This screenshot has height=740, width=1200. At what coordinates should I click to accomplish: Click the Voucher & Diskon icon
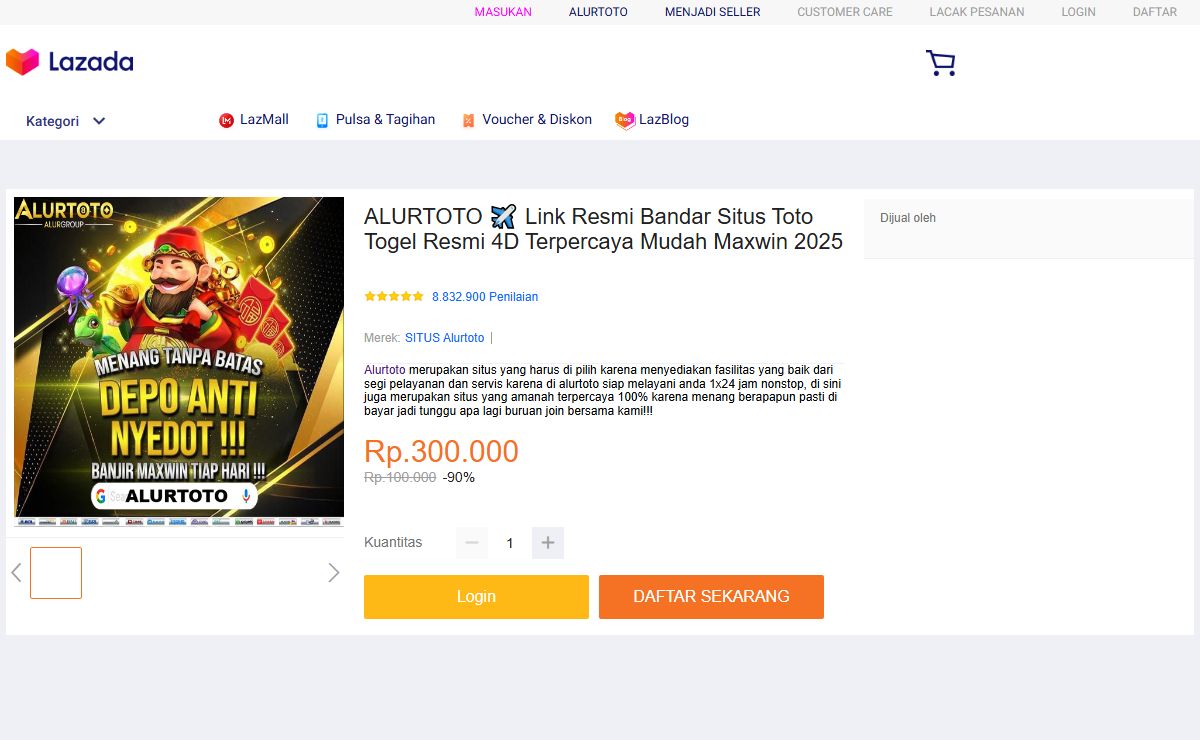[468, 120]
